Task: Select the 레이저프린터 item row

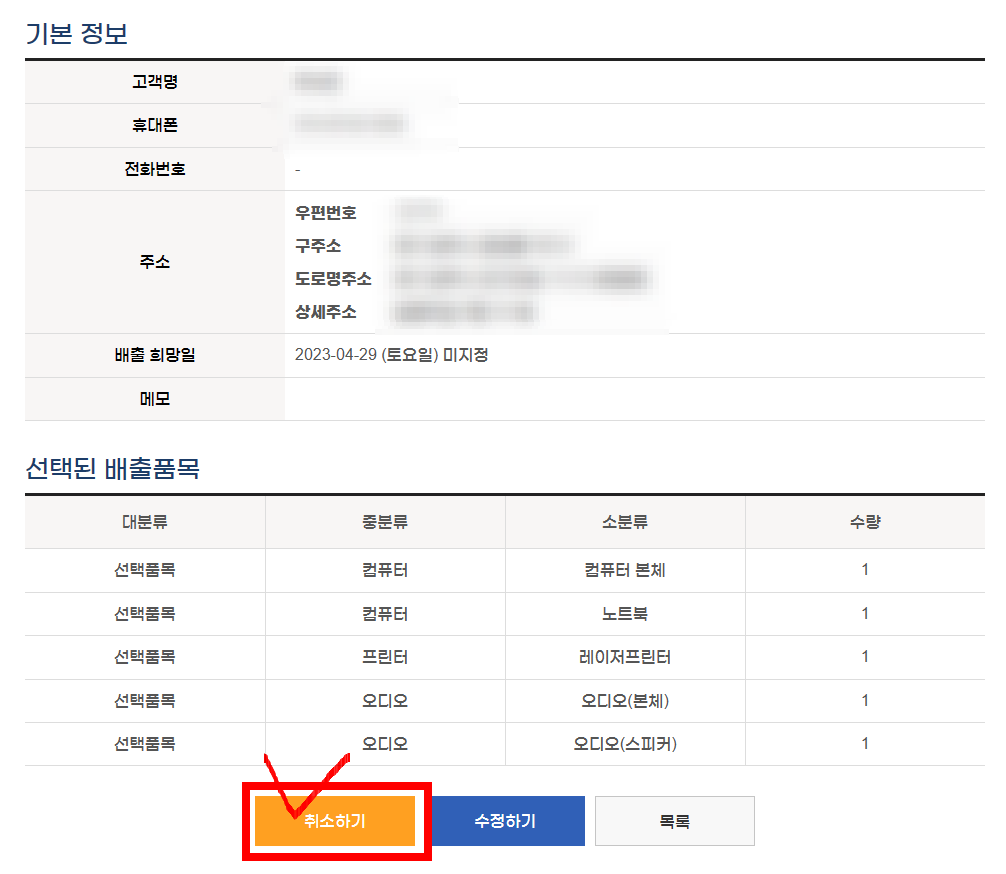Action: 500,657
